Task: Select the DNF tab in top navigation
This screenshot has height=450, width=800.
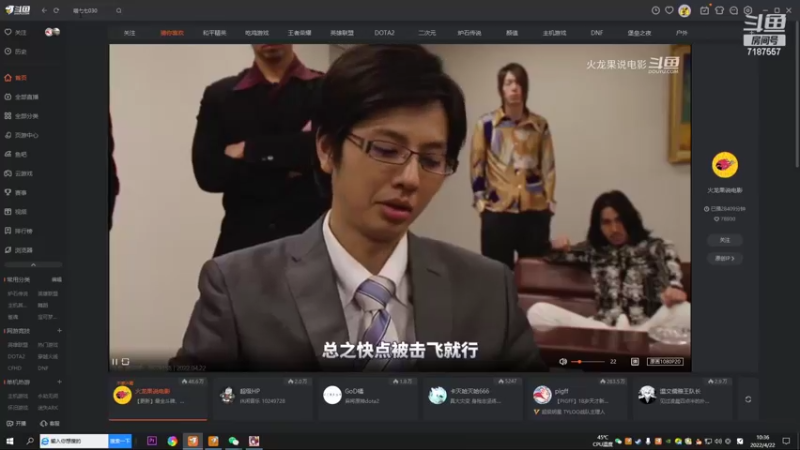Action: [596, 33]
